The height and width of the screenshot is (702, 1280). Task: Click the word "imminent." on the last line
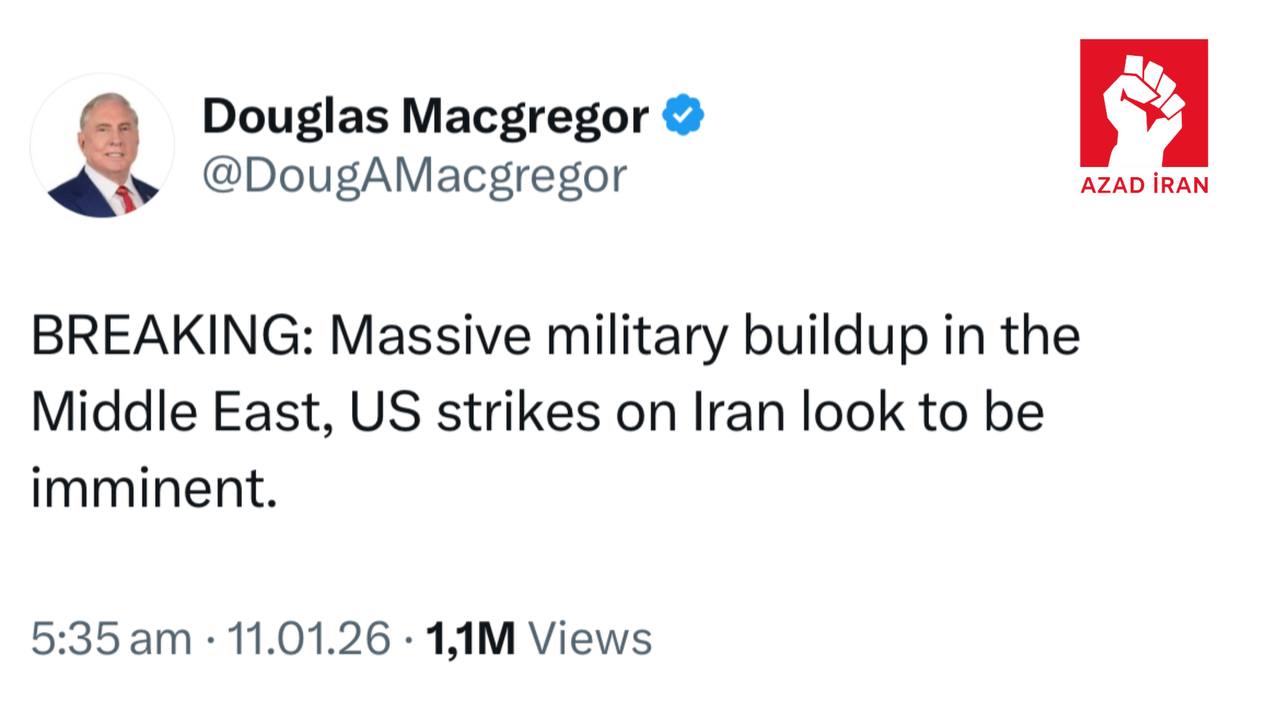153,488
